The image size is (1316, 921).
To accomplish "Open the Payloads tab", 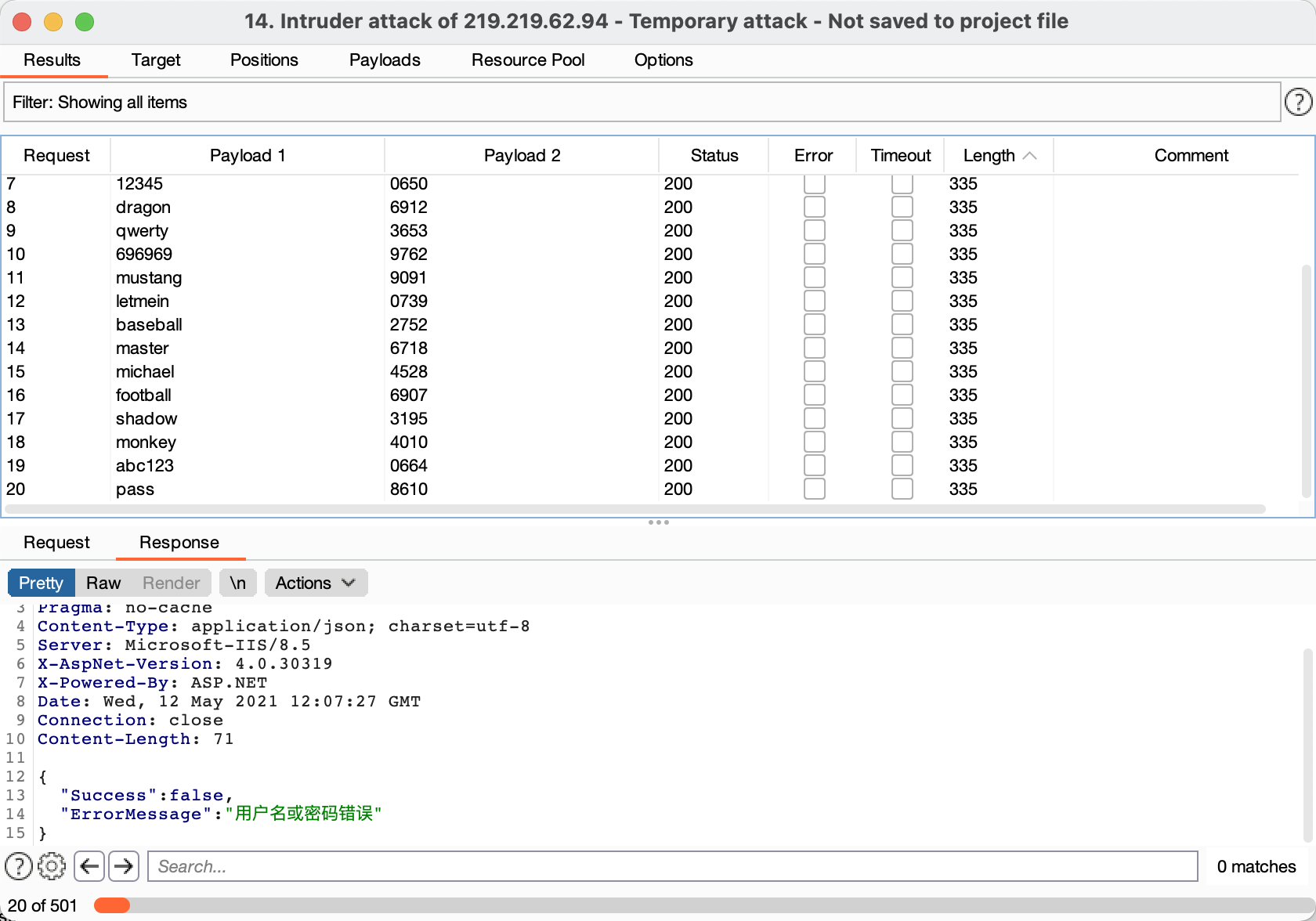I will pos(385,60).
